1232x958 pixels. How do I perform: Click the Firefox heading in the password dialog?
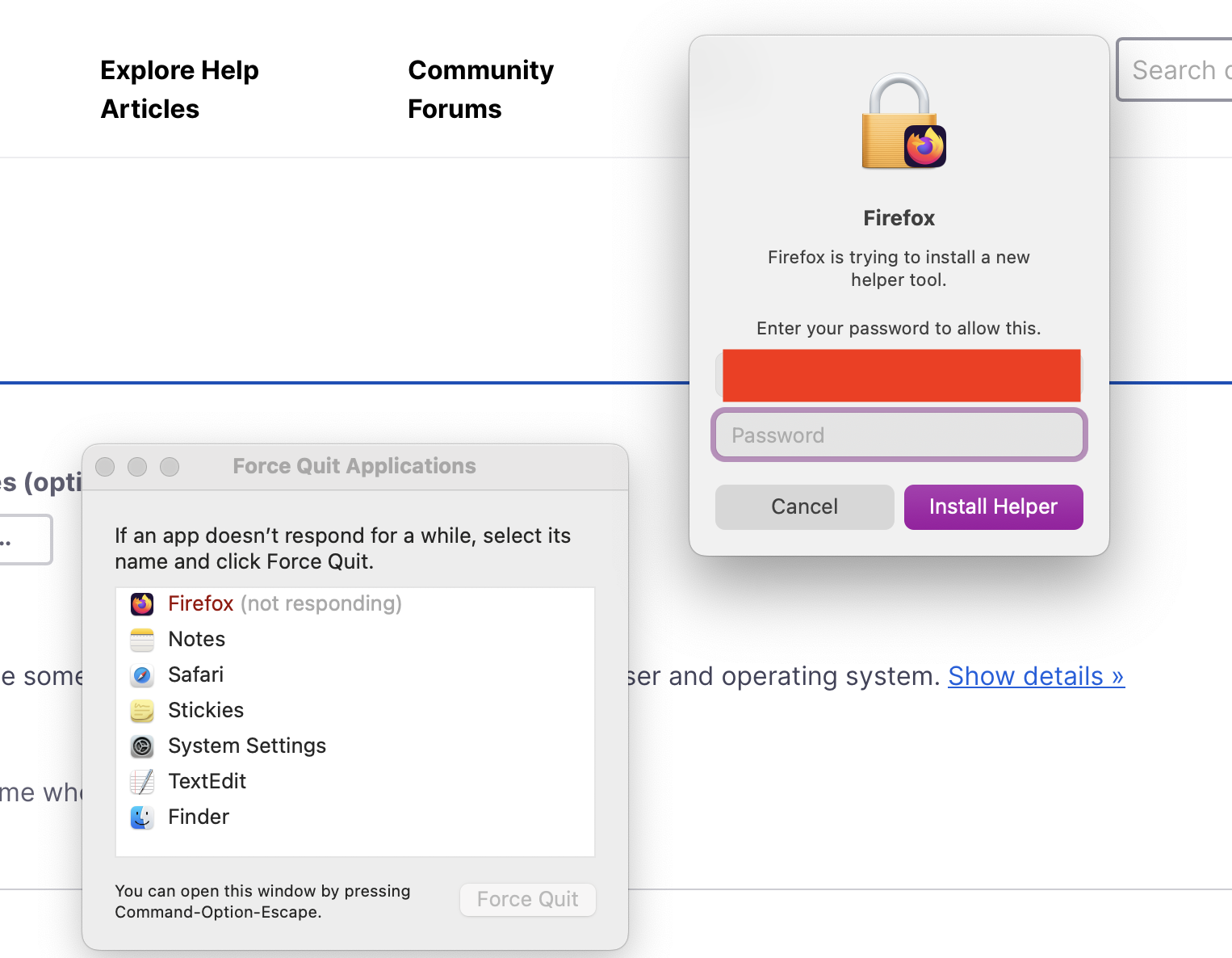point(899,218)
